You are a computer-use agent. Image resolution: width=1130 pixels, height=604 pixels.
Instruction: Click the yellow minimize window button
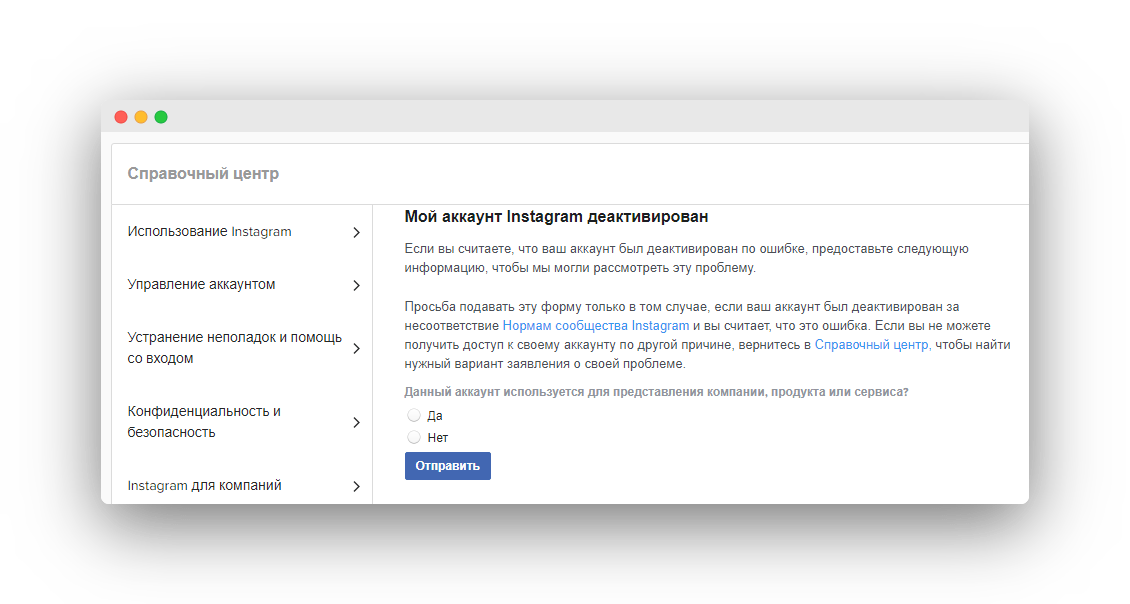point(141,117)
